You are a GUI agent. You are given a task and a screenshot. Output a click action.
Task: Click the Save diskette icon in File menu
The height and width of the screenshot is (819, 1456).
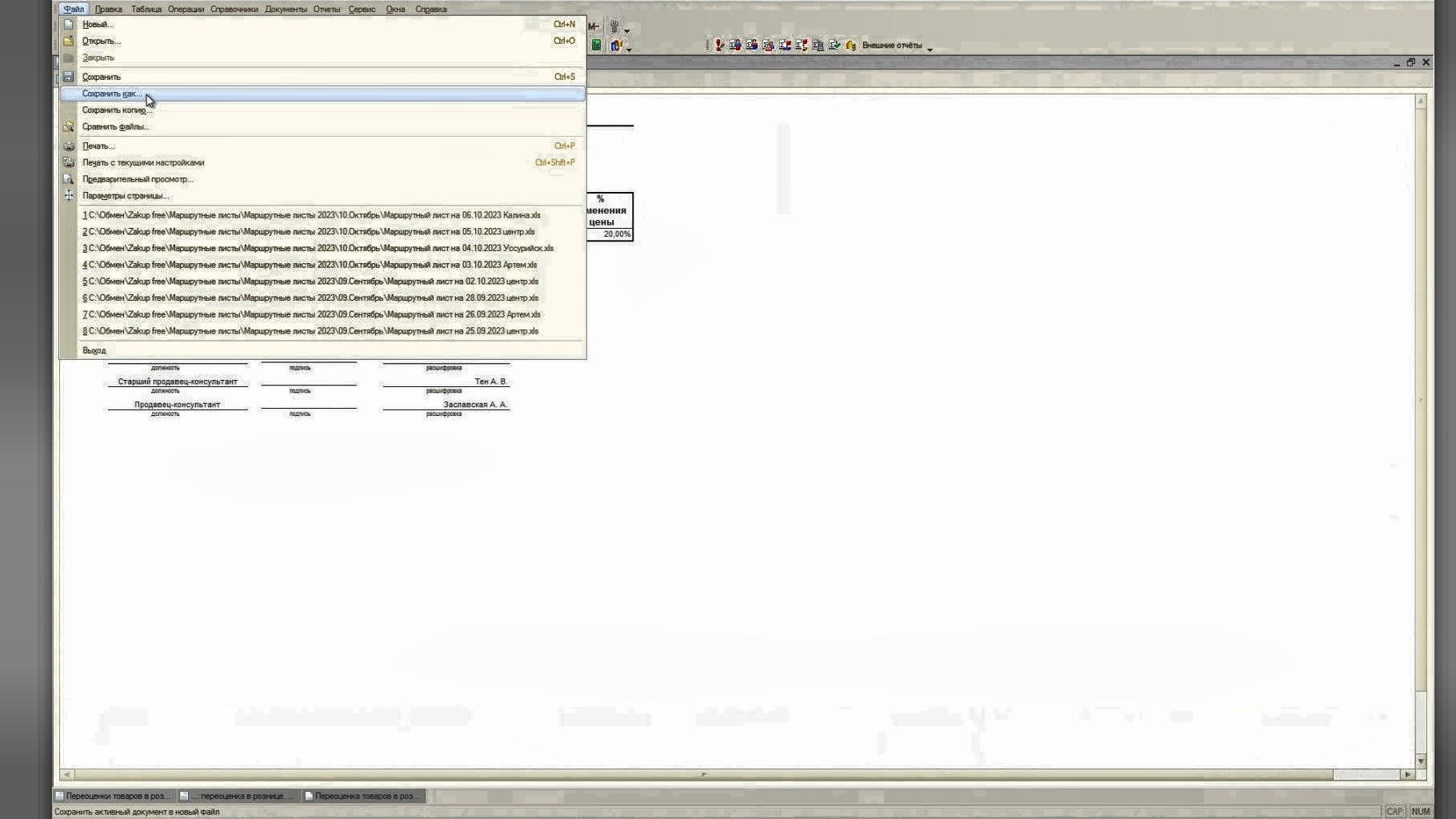click(69, 77)
